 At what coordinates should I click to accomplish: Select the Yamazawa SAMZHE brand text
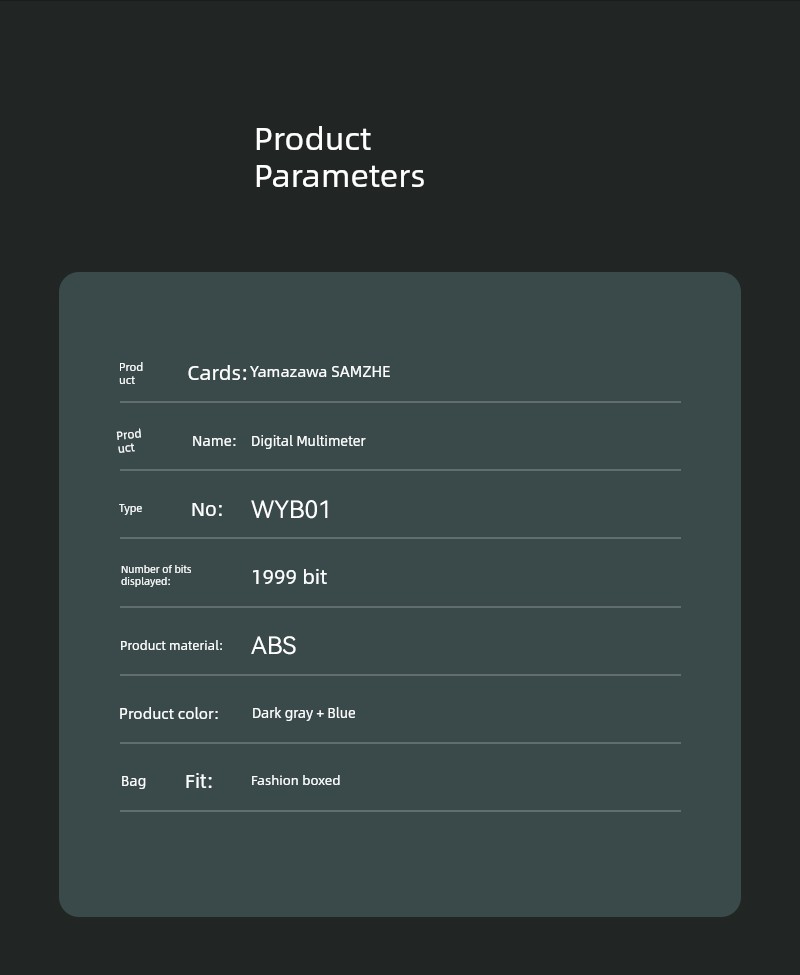320,372
